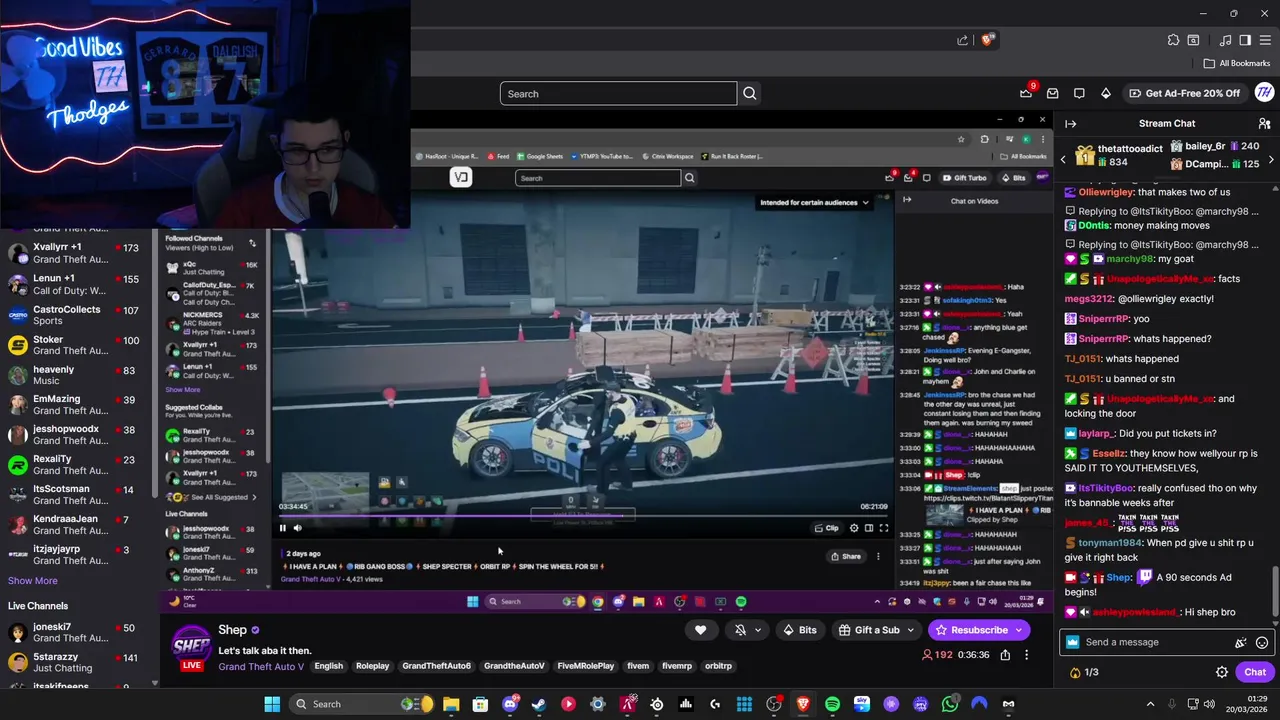Show next gift leaderboard entries
1280x720 pixels.
[1271, 160]
